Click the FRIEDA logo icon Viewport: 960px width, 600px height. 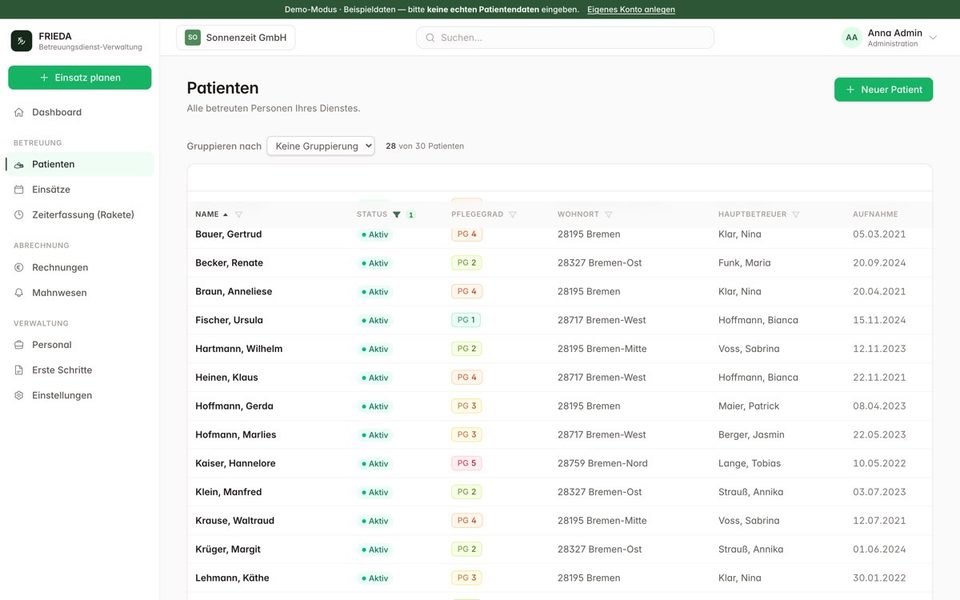tap(21, 41)
